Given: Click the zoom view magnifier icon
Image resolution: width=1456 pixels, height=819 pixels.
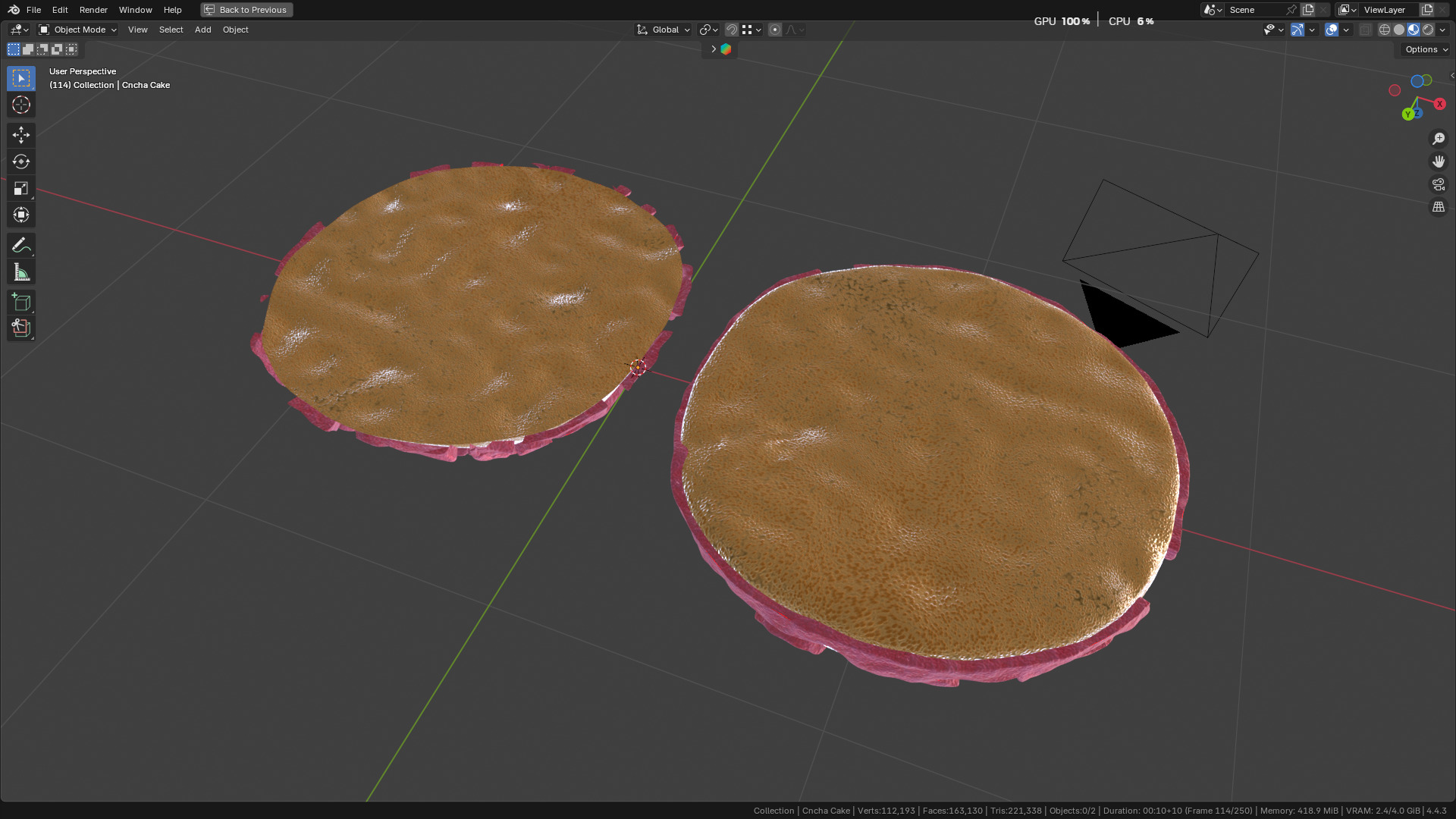Looking at the screenshot, I should coord(1439,139).
